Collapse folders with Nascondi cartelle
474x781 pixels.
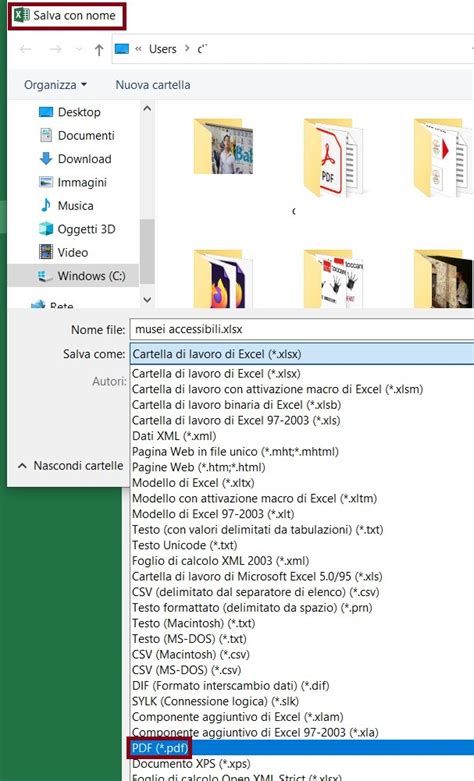pyautogui.click(x=70, y=466)
